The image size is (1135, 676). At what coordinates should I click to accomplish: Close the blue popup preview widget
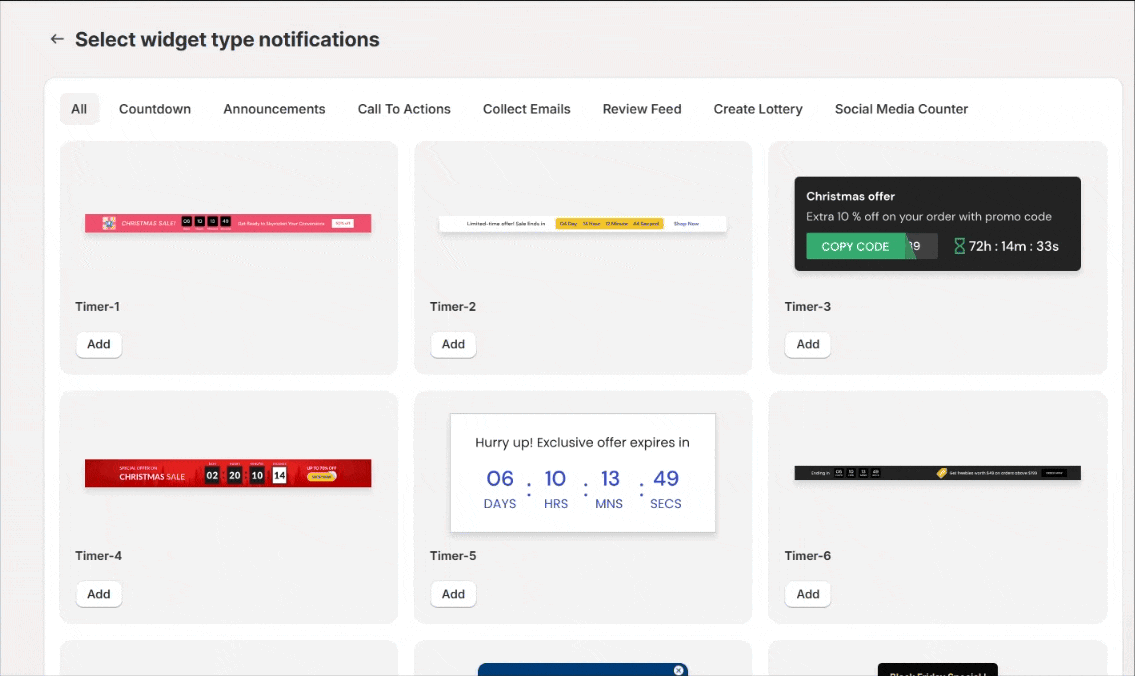coord(679,670)
